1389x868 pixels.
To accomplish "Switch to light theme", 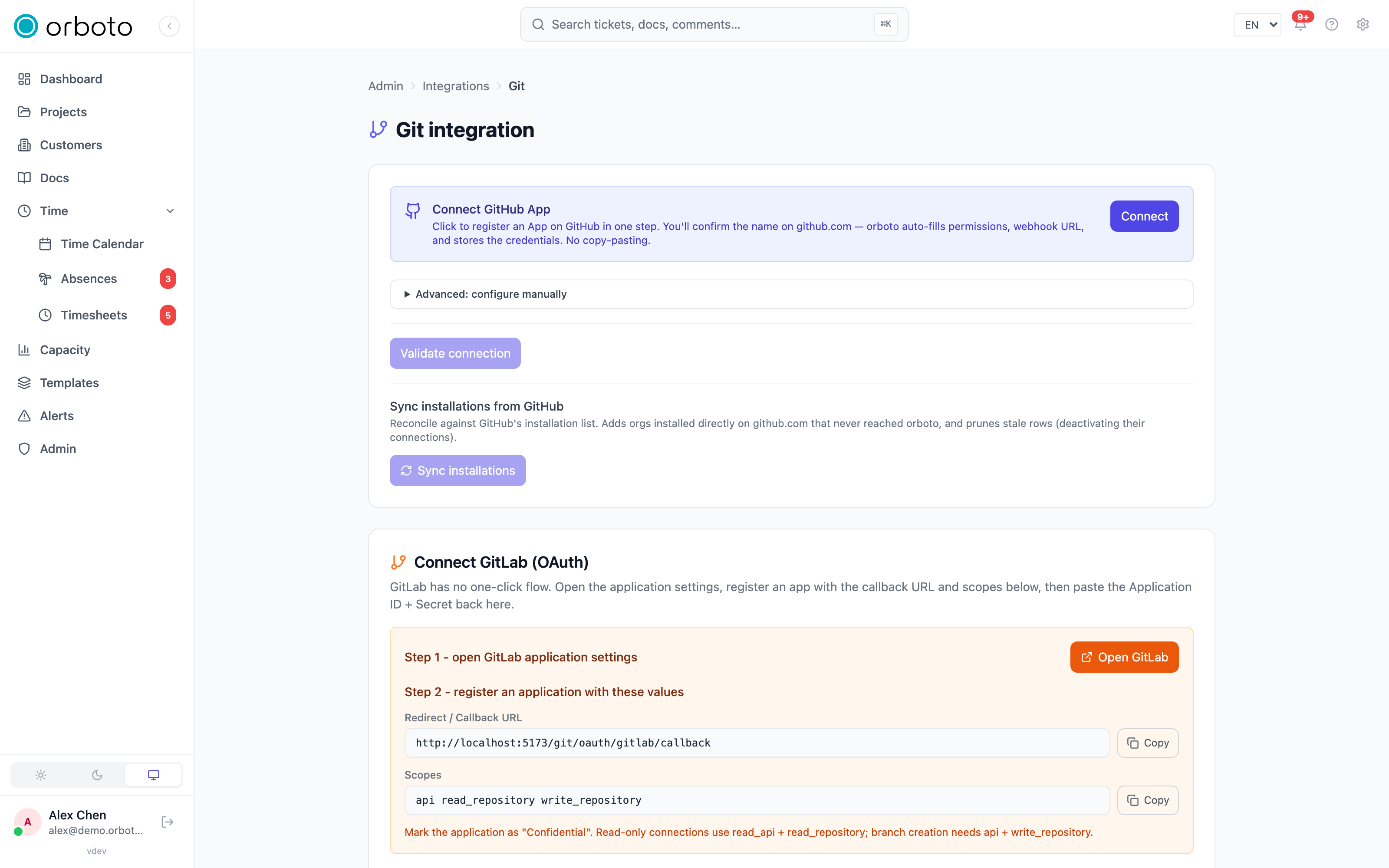I will point(41,775).
